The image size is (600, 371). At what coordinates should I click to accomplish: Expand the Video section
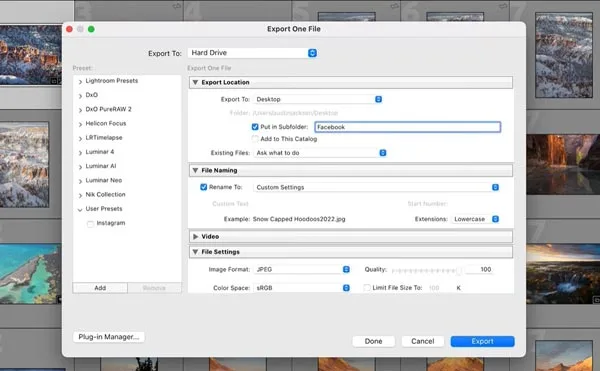pyautogui.click(x=196, y=236)
